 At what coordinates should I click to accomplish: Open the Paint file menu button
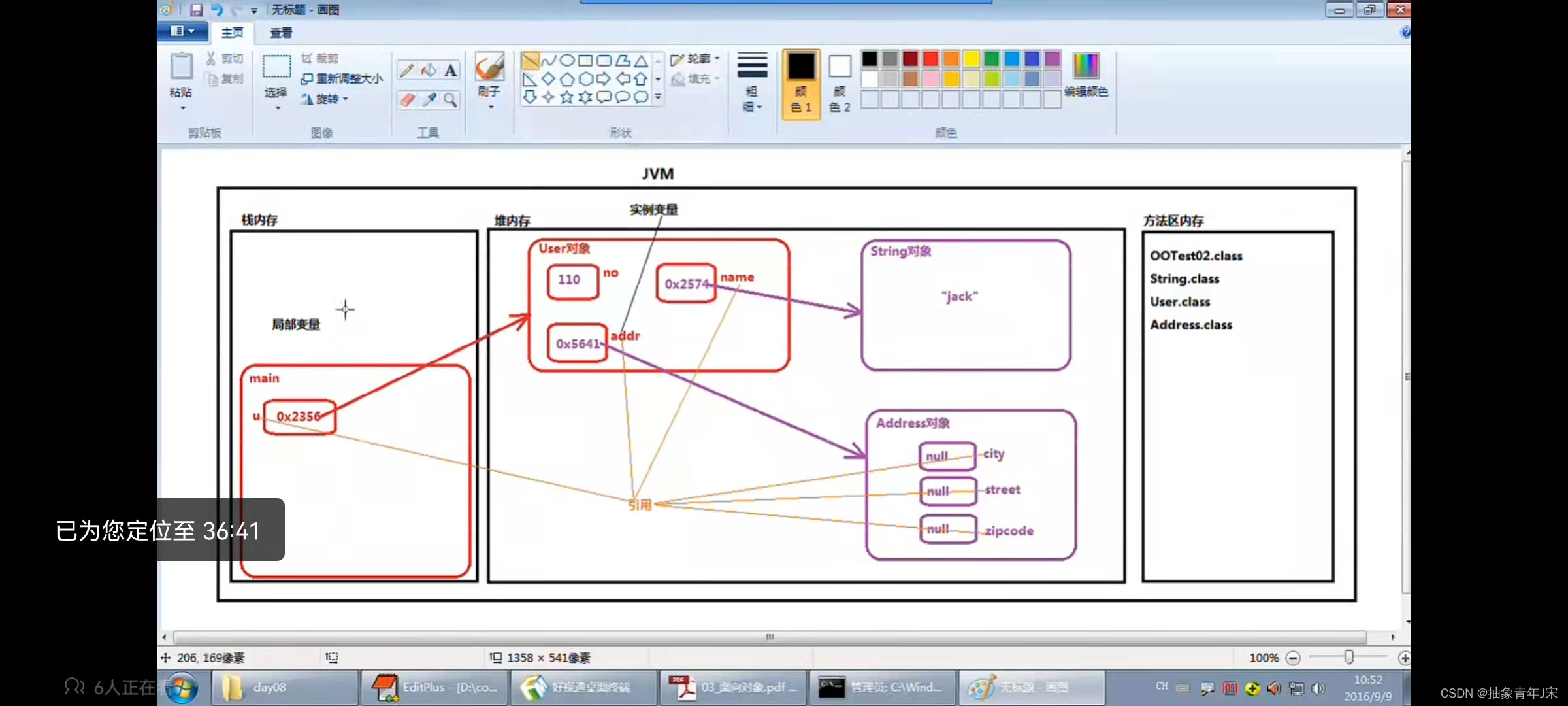(x=182, y=31)
